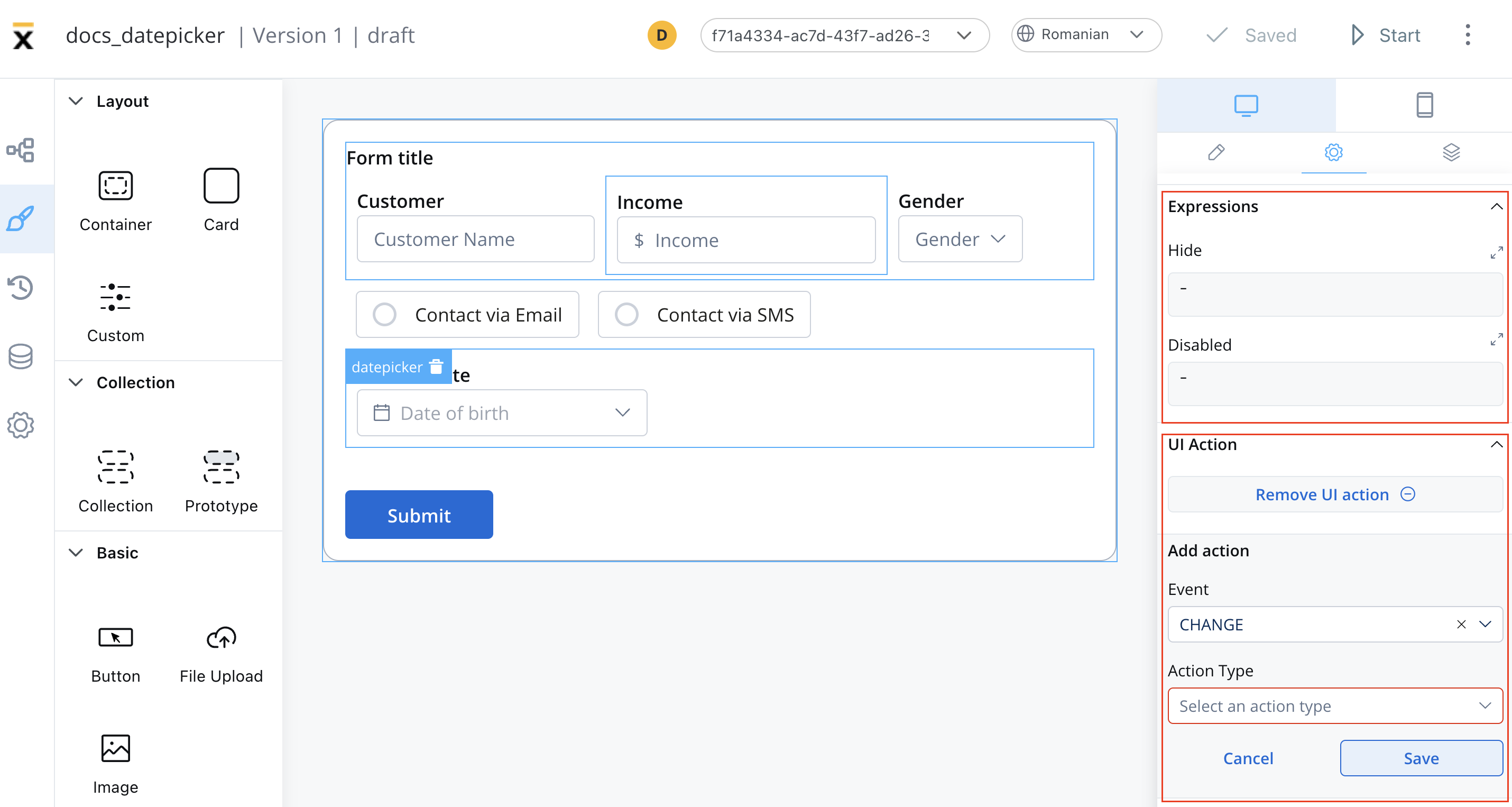
Task: Clear the CHANGE event selection
Action: coord(1461,625)
